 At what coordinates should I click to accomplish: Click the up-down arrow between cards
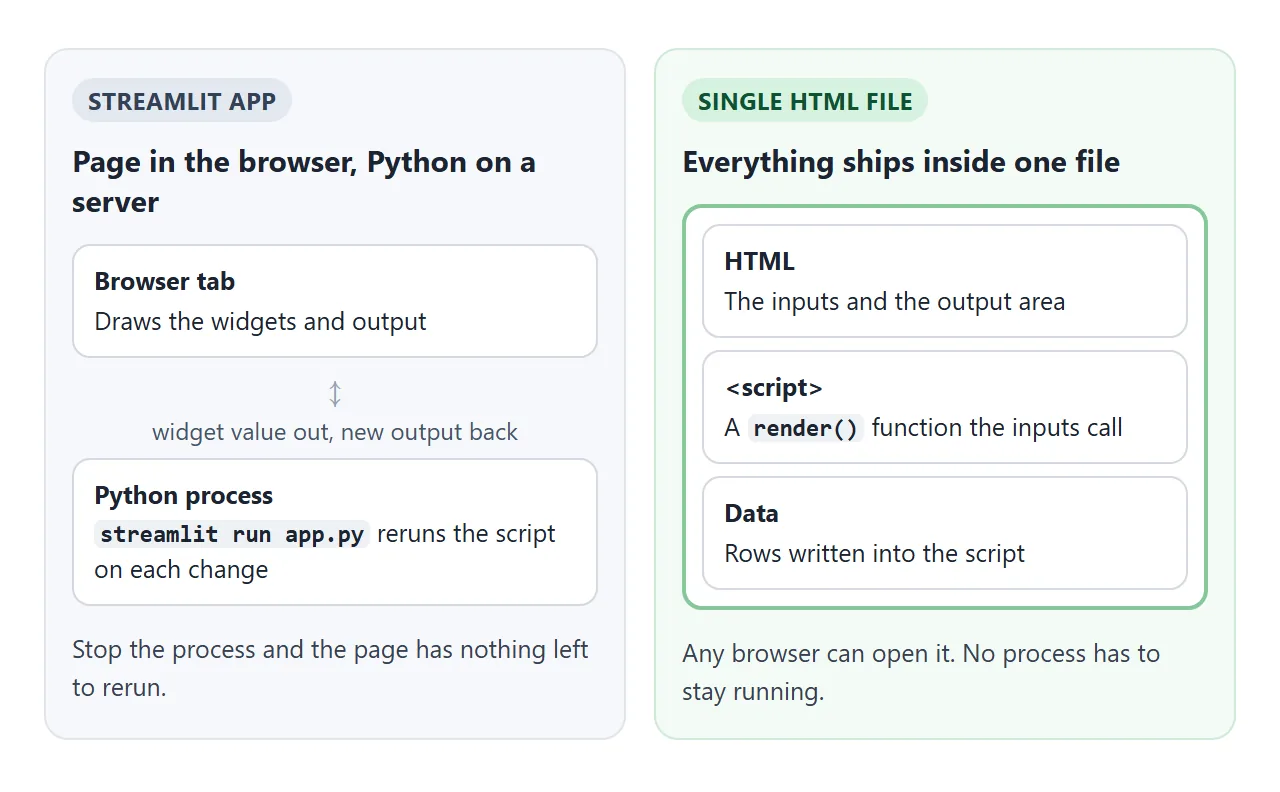click(335, 393)
